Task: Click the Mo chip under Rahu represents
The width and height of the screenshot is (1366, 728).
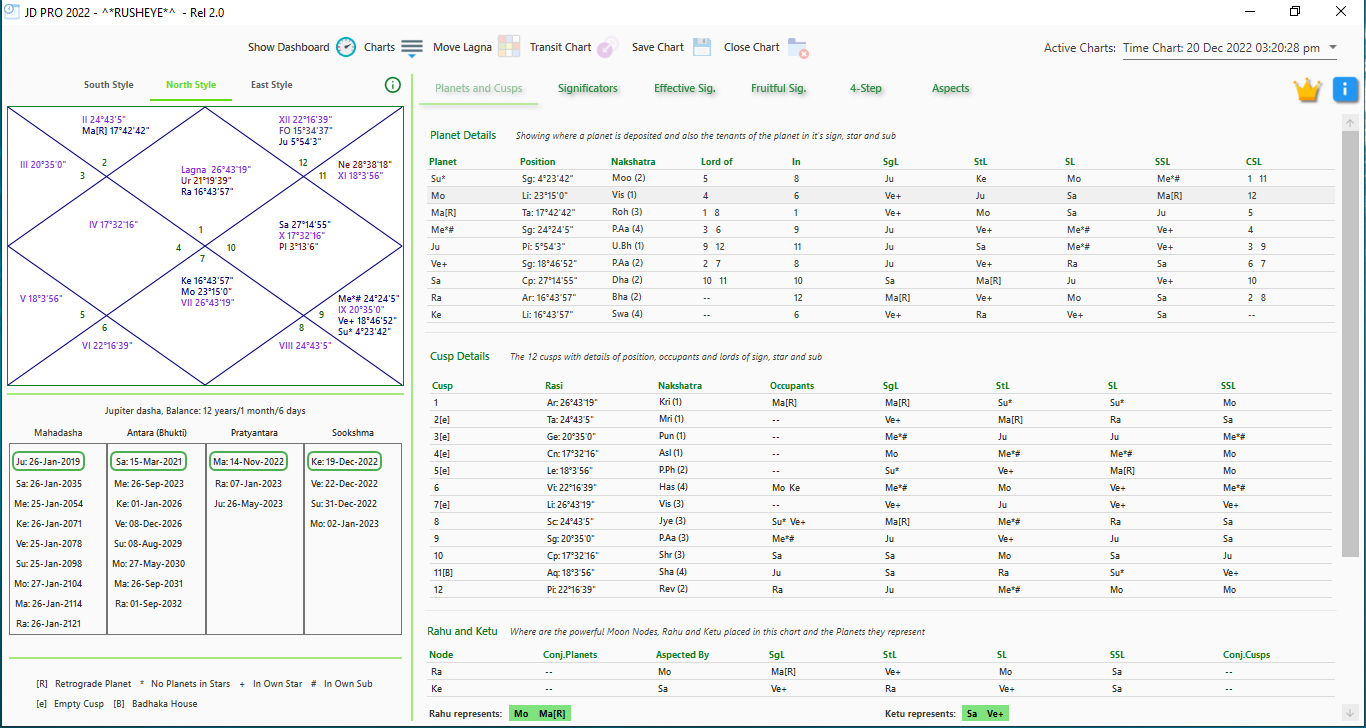Action: [521, 714]
